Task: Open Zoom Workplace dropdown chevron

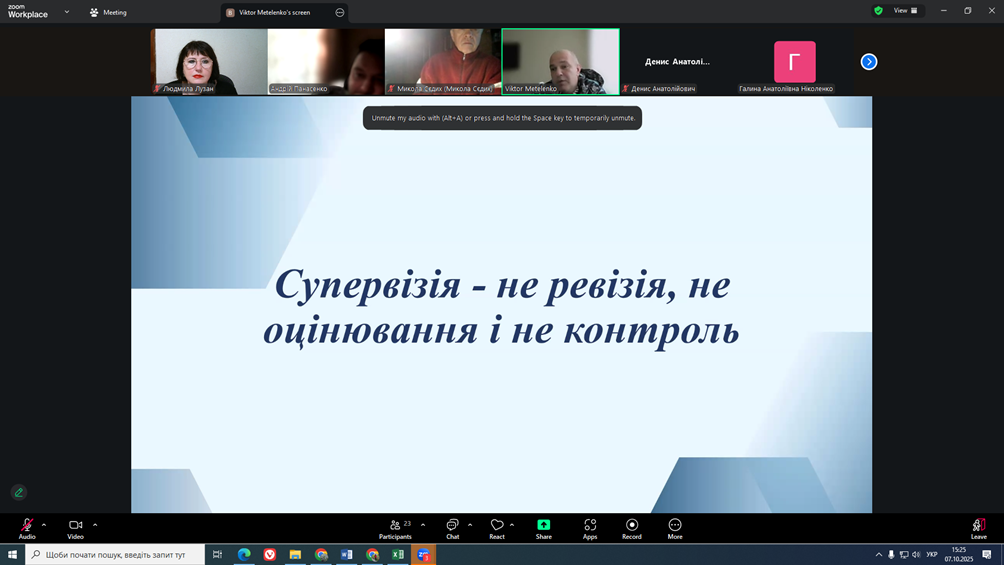Action: point(67,12)
